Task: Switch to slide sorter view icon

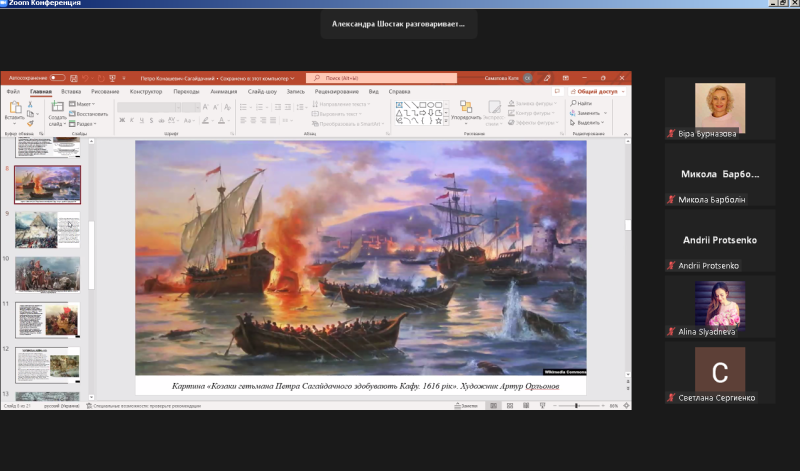Action: (x=510, y=406)
